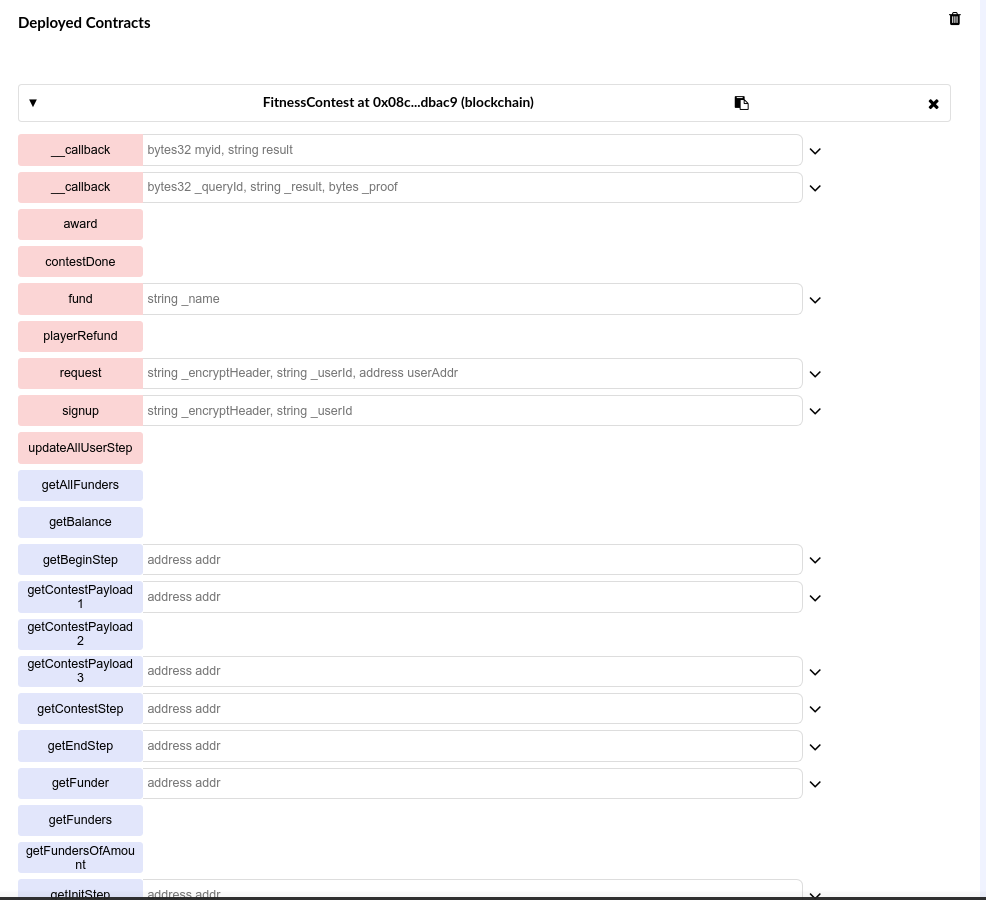Run the updateAllUserStep function

coord(80,448)
